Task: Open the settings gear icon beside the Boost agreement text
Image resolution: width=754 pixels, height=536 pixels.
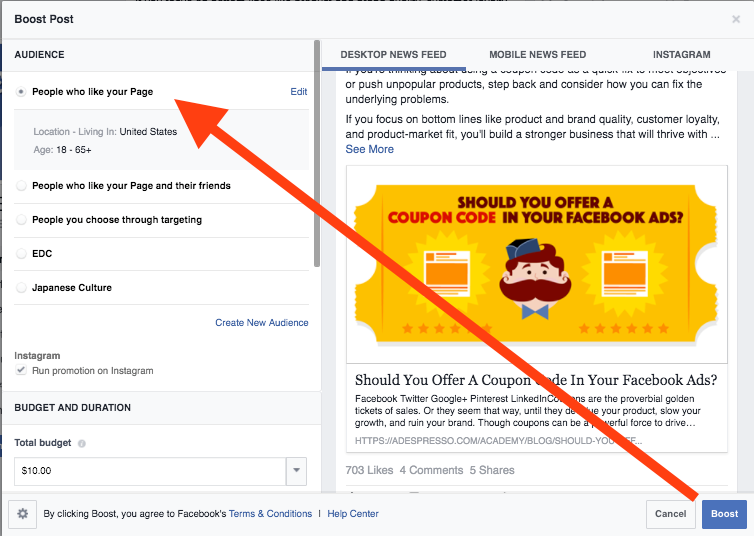Action: pyautogui.click(x=23, y=513)
